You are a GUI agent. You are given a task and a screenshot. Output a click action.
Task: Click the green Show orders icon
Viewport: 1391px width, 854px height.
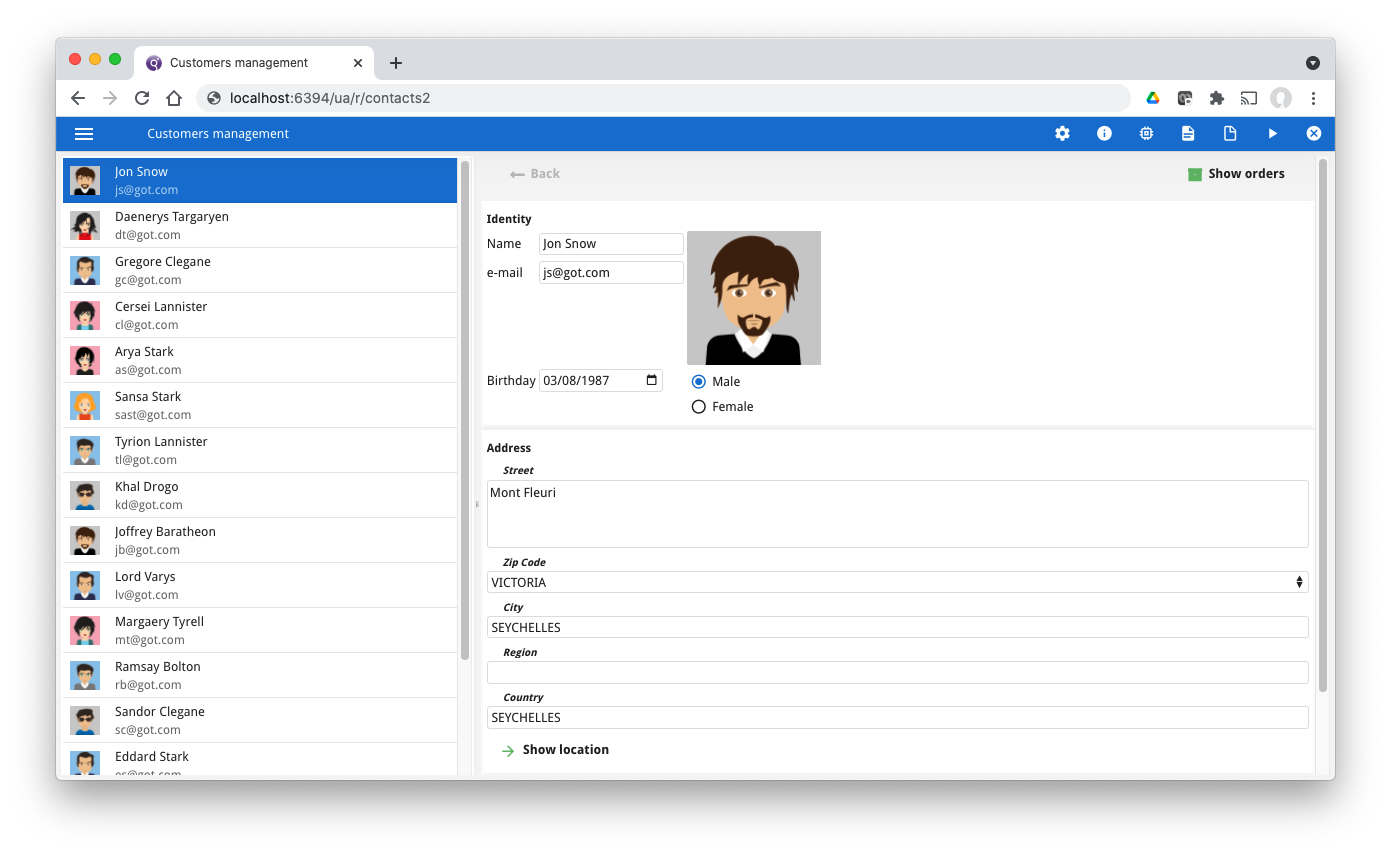coord(1195,173)
